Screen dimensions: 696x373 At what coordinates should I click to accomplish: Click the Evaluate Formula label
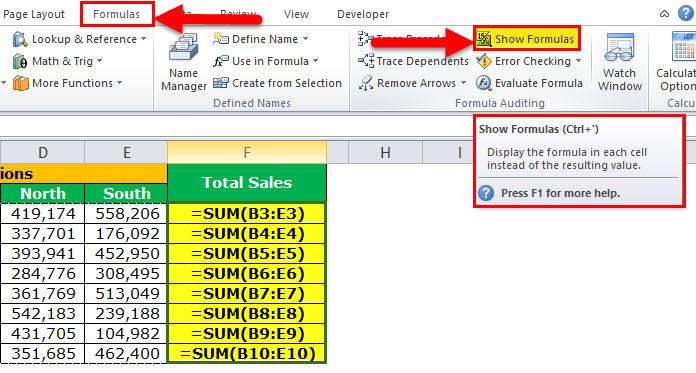[x=538, y=83]
